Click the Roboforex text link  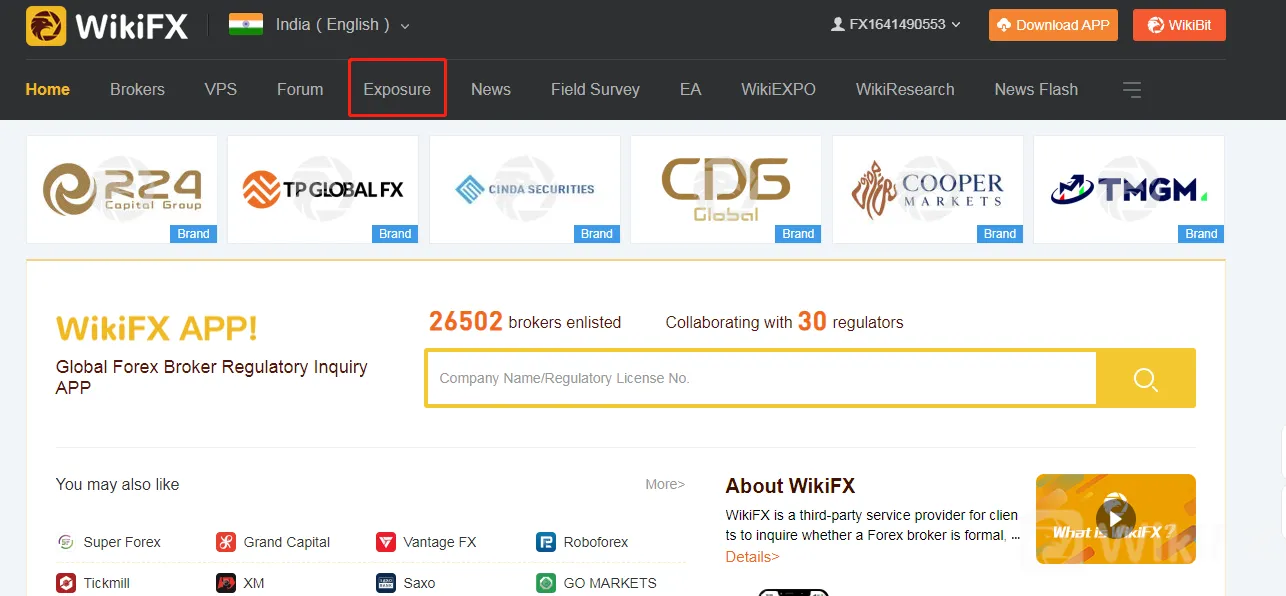coord(596,542)
